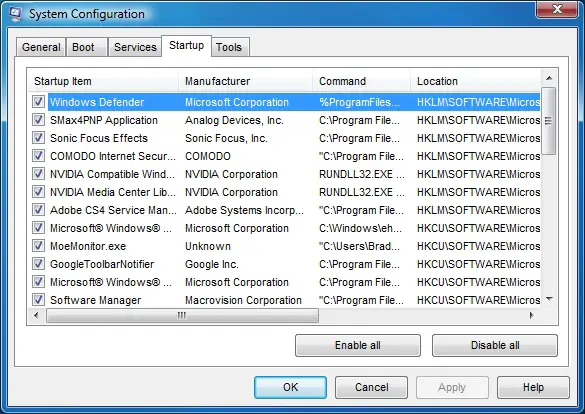Click the RUNDLL32.EXE cell in the NVIDIA Compatible row
Viewport: 585px width, 414px height.
tap(362, 174)
